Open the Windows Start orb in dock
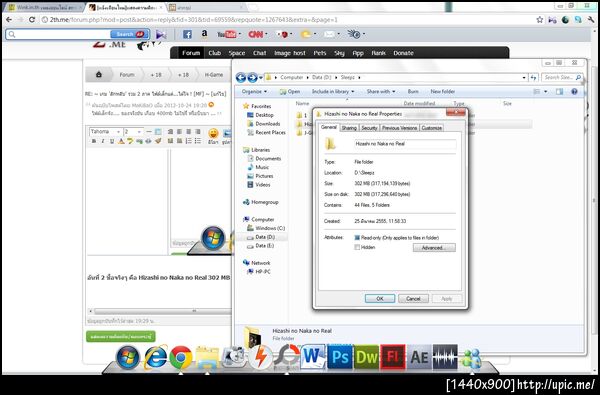Viewport: 600px width, 395px height. tap(128, 357)
